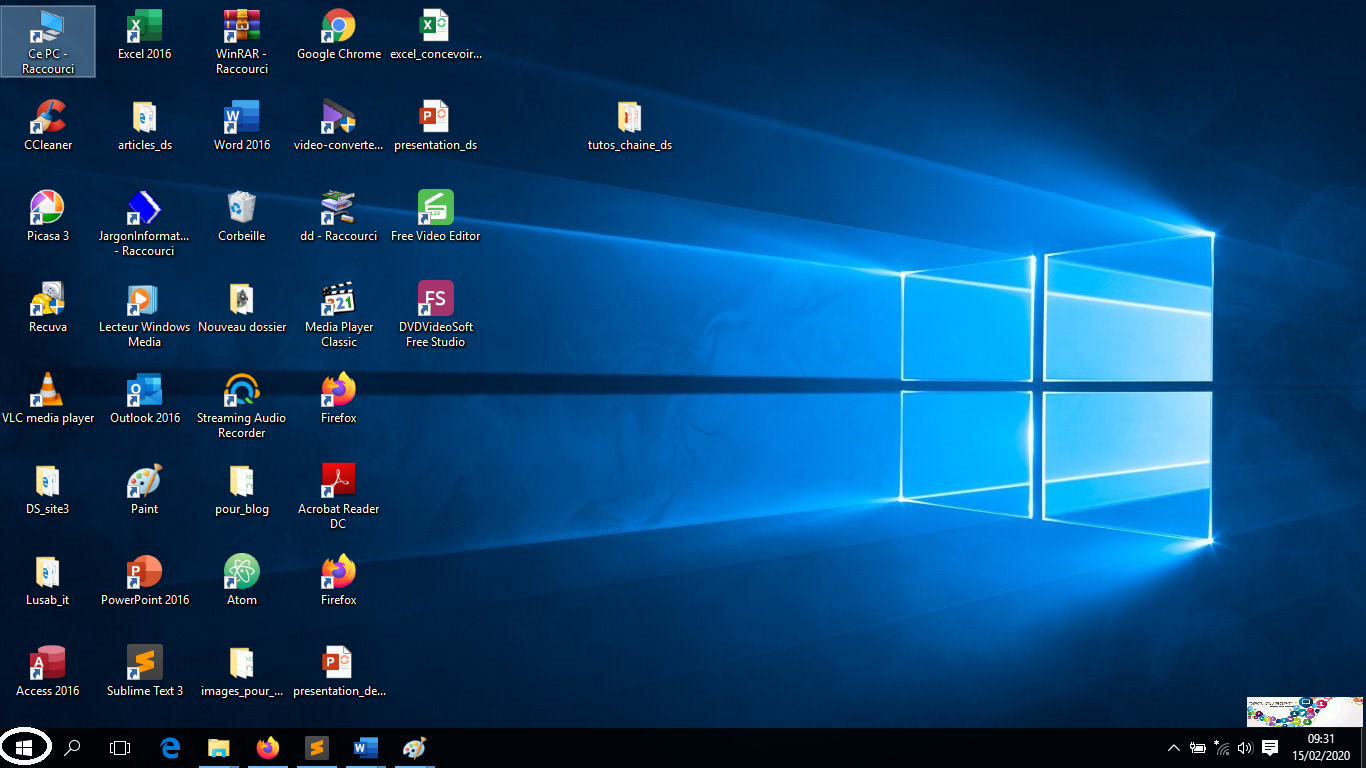Select the Picasa 3 shortcut
Image resolution: width=1366 pixels, height=768 pixels.
48,217
